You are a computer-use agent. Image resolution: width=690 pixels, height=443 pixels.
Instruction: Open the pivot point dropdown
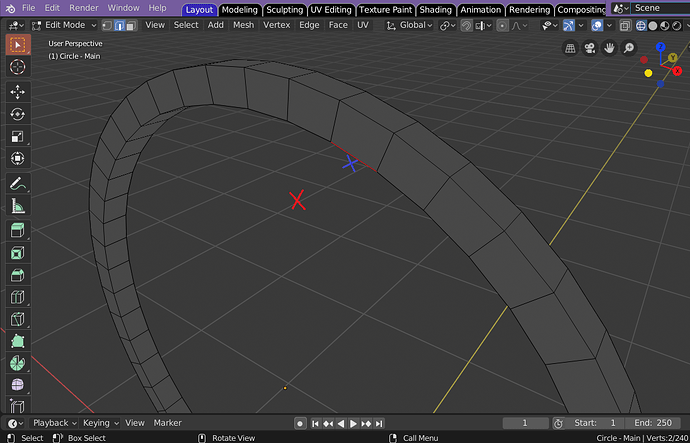point(448,26)
